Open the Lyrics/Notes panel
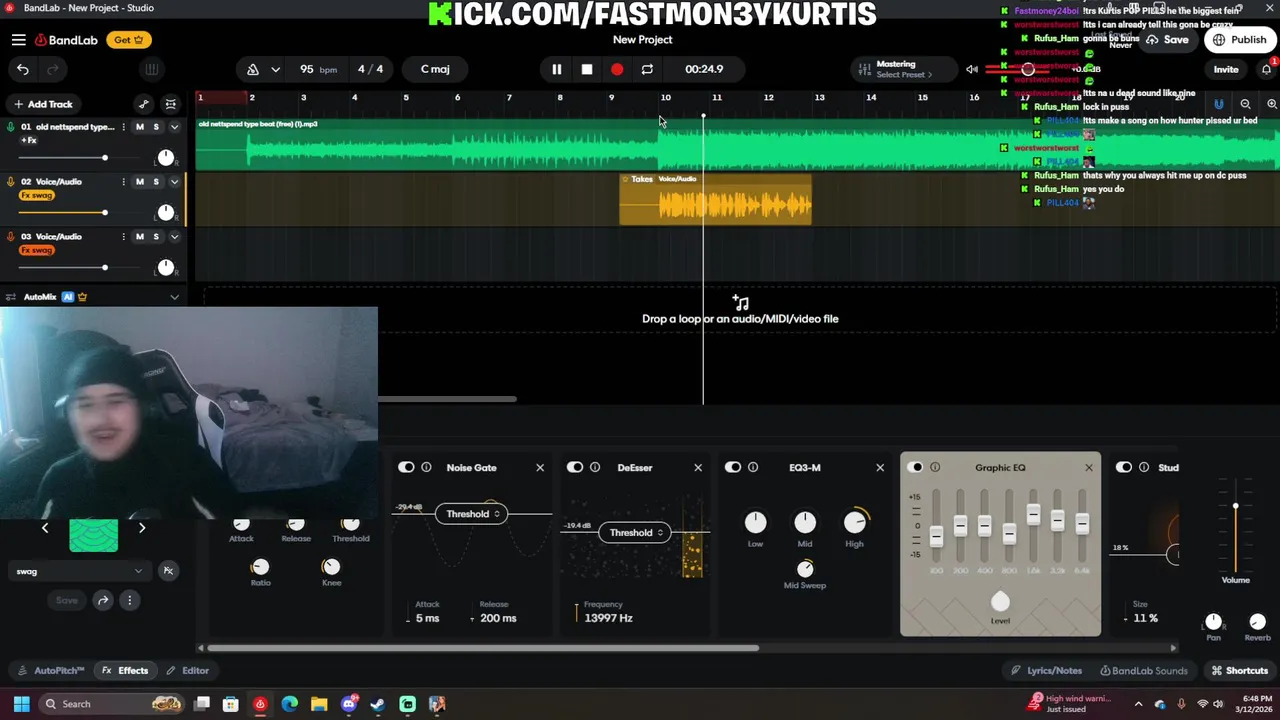 (x=1046, y=671)
